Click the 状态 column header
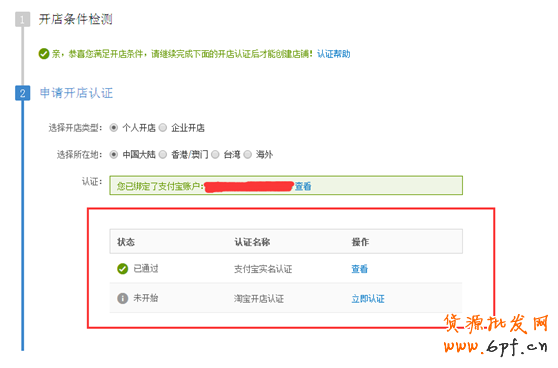Screen dimensions: 558x368 point(126,242)
